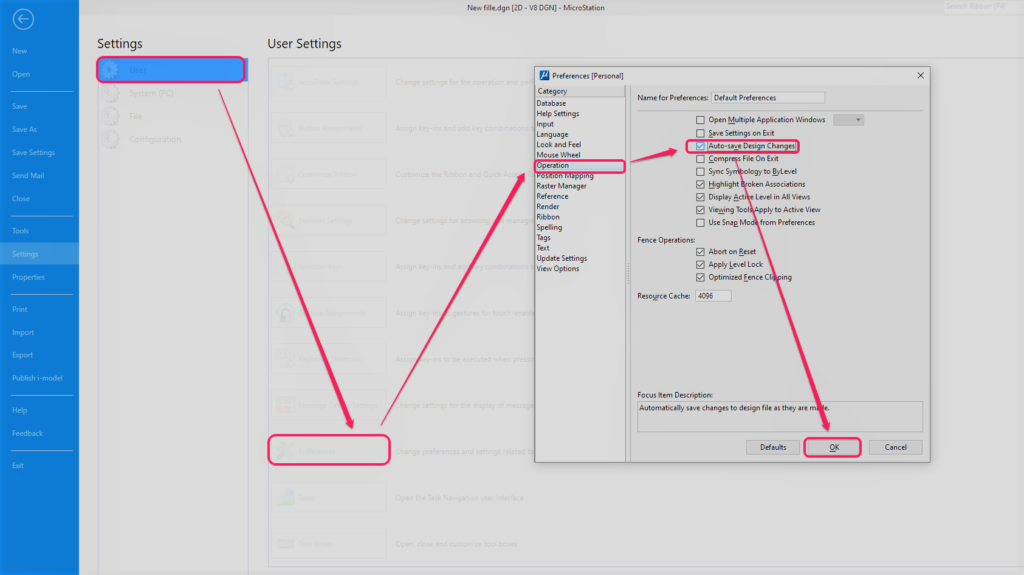Uncheck Highlight Broken Associations

click(x=700, y=184)
